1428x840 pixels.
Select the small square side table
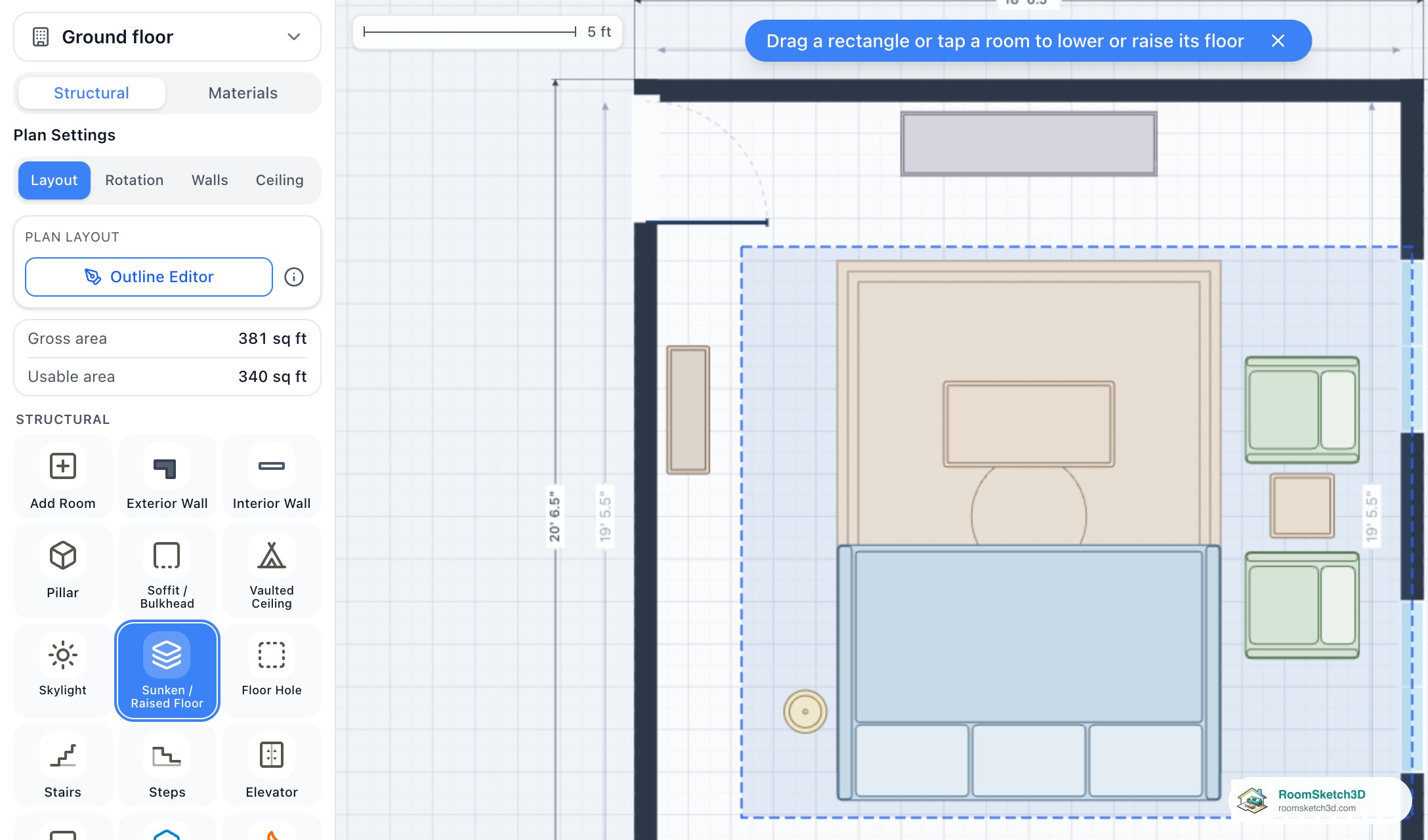pyautogui.click(x=1302, y=506)
